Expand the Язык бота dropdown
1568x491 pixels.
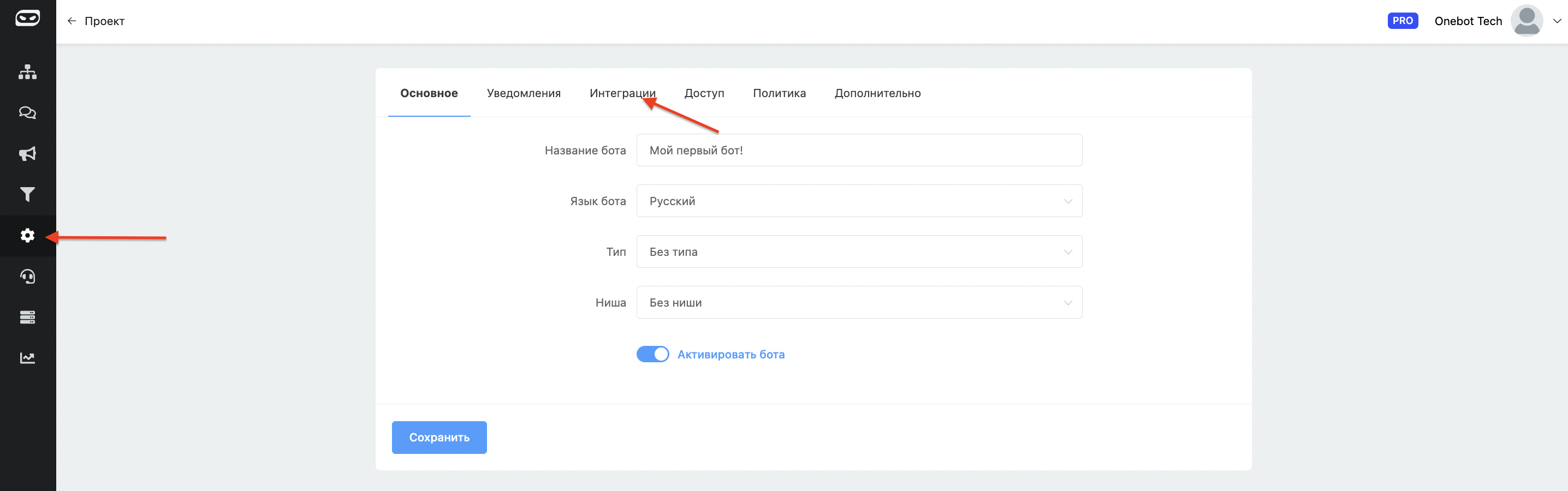(859, 201)
